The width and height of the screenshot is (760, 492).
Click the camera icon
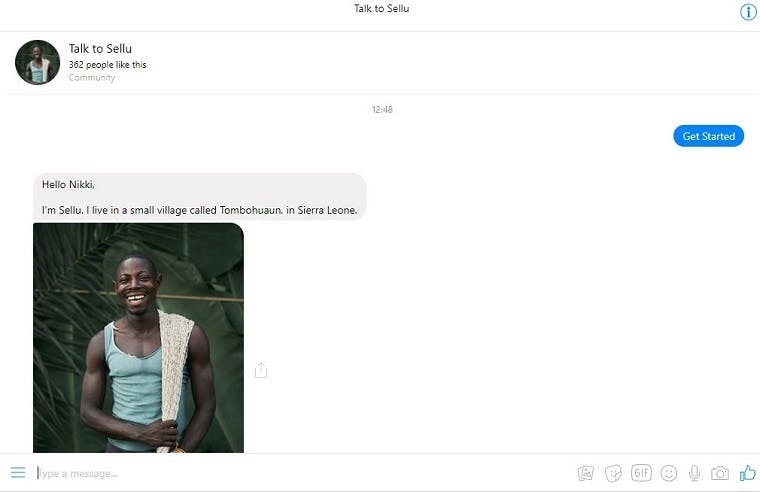[x=720, y=473]
